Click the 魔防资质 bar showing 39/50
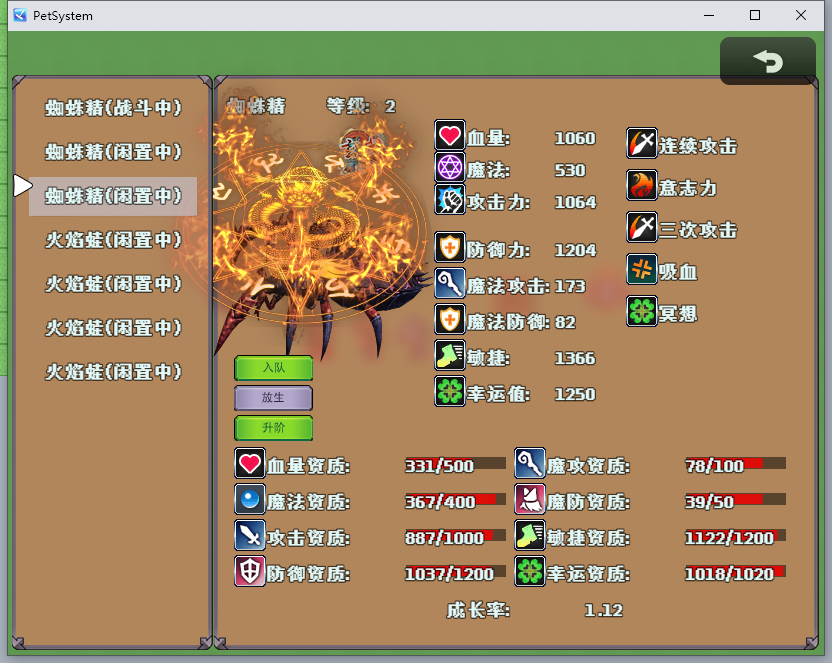This screenshot has width=832, height=663. [735, 501]
